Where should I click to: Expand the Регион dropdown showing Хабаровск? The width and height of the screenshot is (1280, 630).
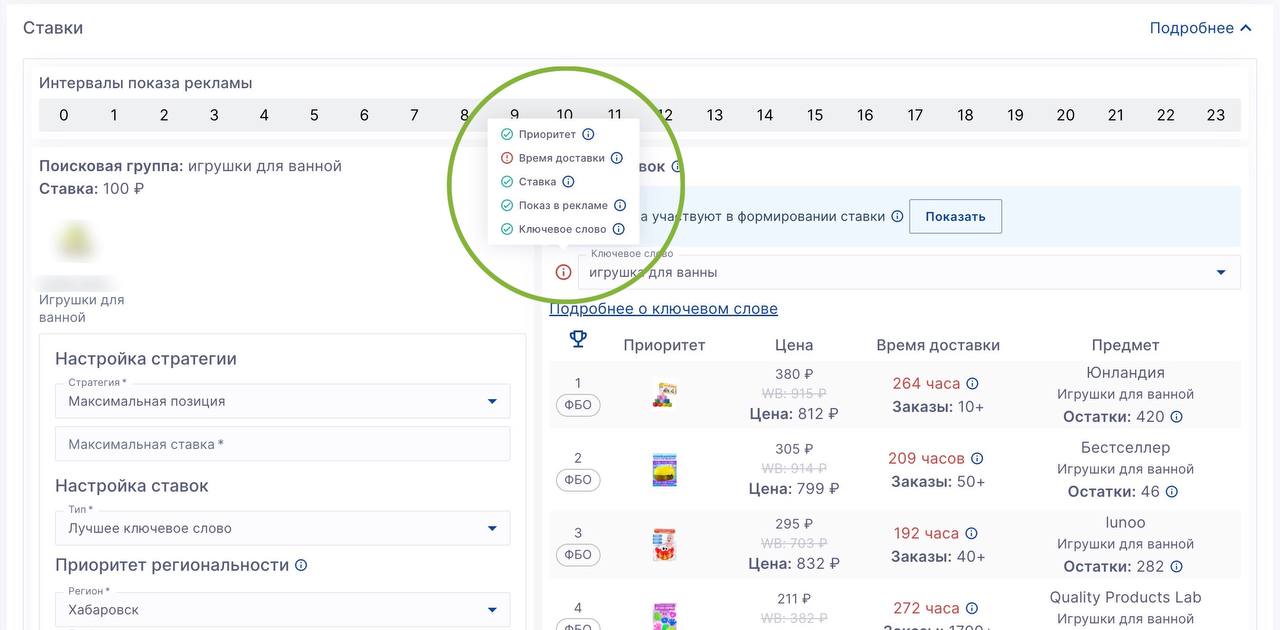(x=282, y=609)
